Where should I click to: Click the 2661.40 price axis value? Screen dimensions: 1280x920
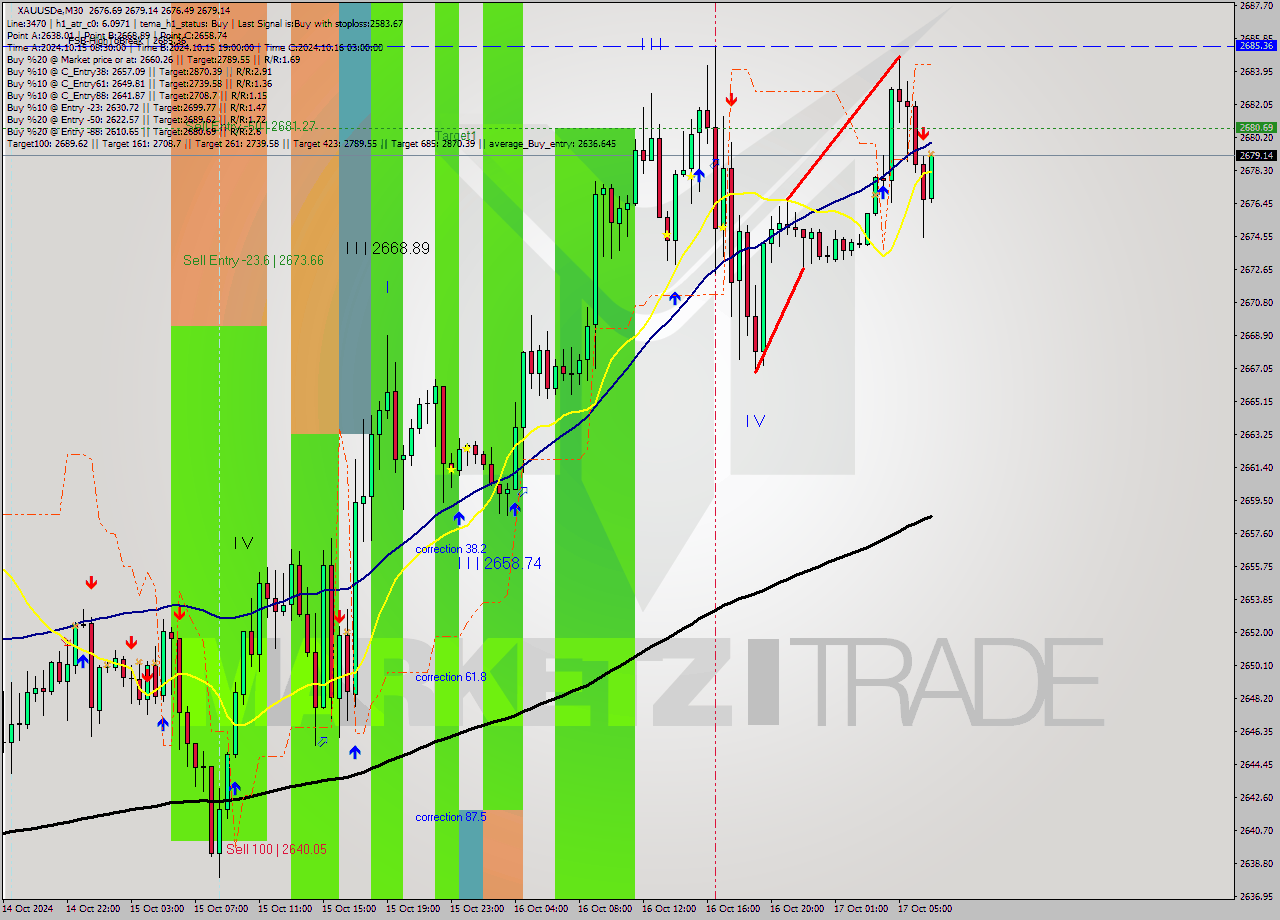click(1256, 467)
